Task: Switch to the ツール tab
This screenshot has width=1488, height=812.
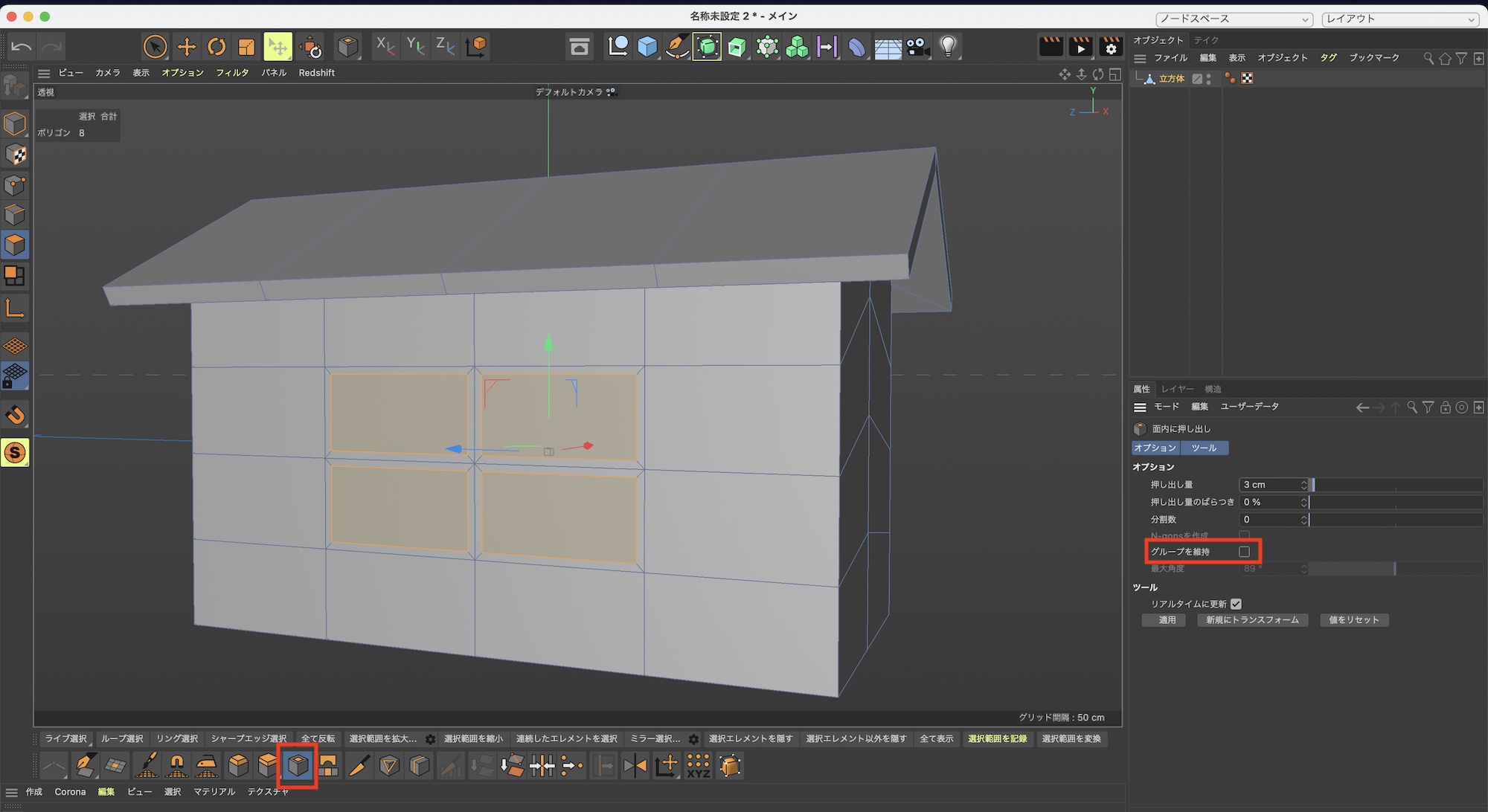Action: click(x=1204, y=448)
